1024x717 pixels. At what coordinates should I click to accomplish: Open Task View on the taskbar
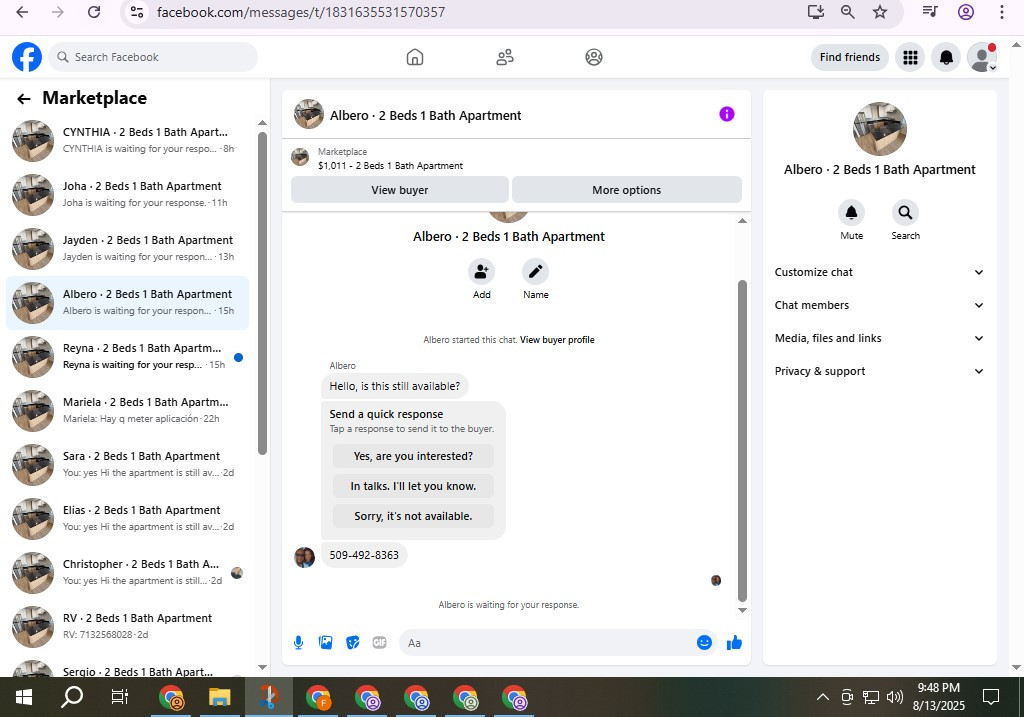(x=120, y=697)
